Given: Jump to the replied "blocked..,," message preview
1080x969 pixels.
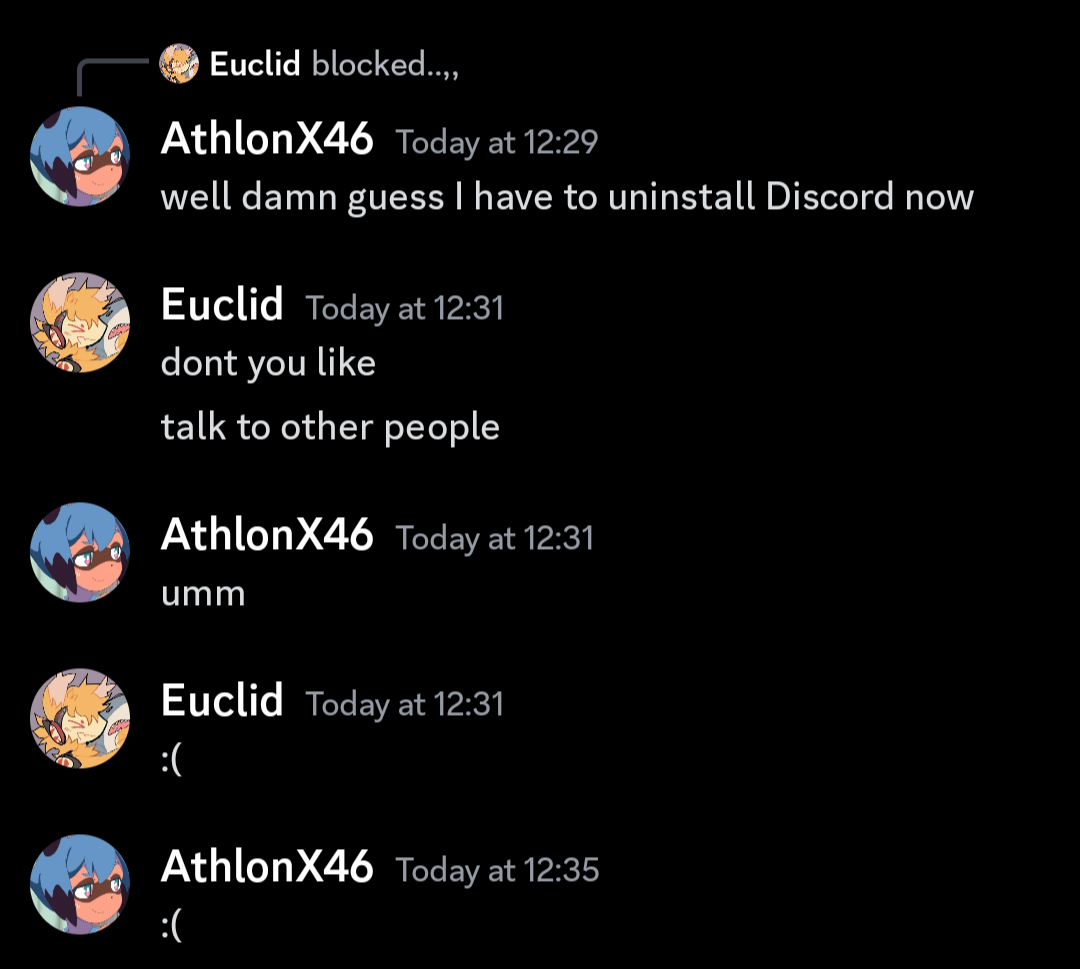Looking at the screenshot, I should coord(385,65).
